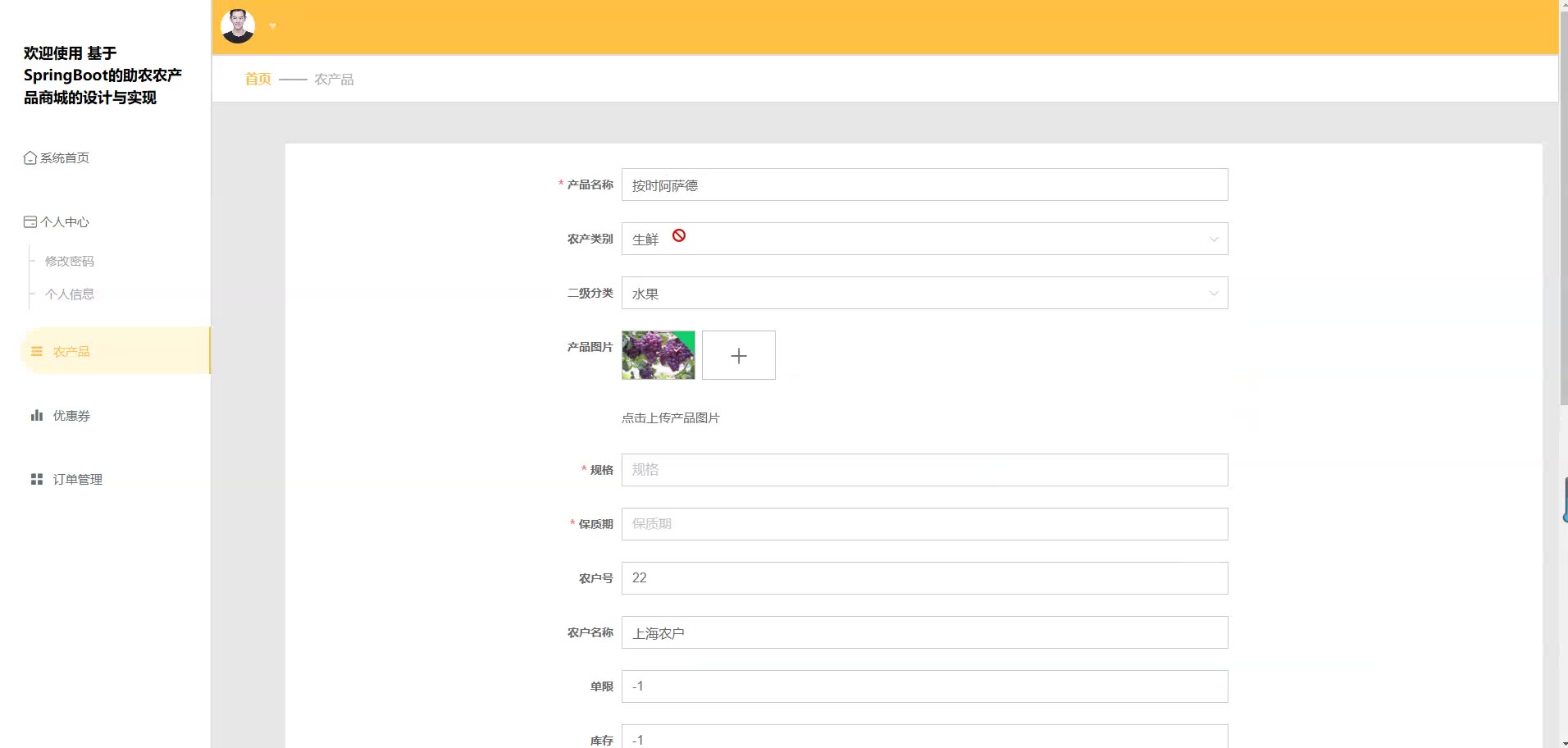Image resolution: width=1568 pixels, height=748 pixels.
Task: Edit the 农户名称 field
Action: (925, 632)
